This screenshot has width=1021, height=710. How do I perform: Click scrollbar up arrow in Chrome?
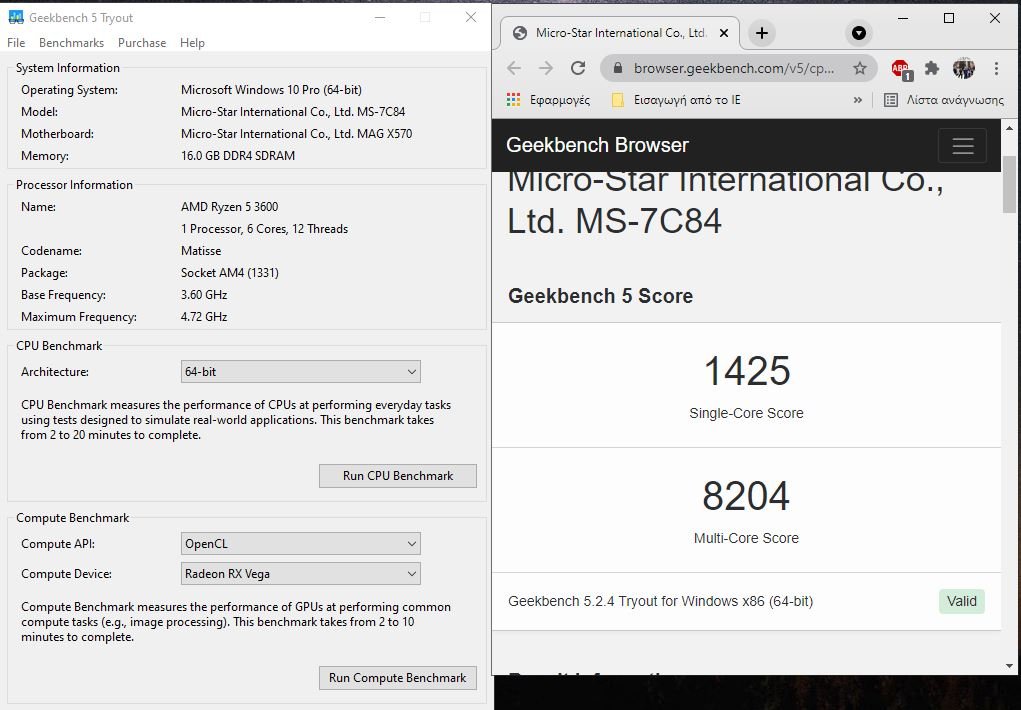coord(1009,128)
